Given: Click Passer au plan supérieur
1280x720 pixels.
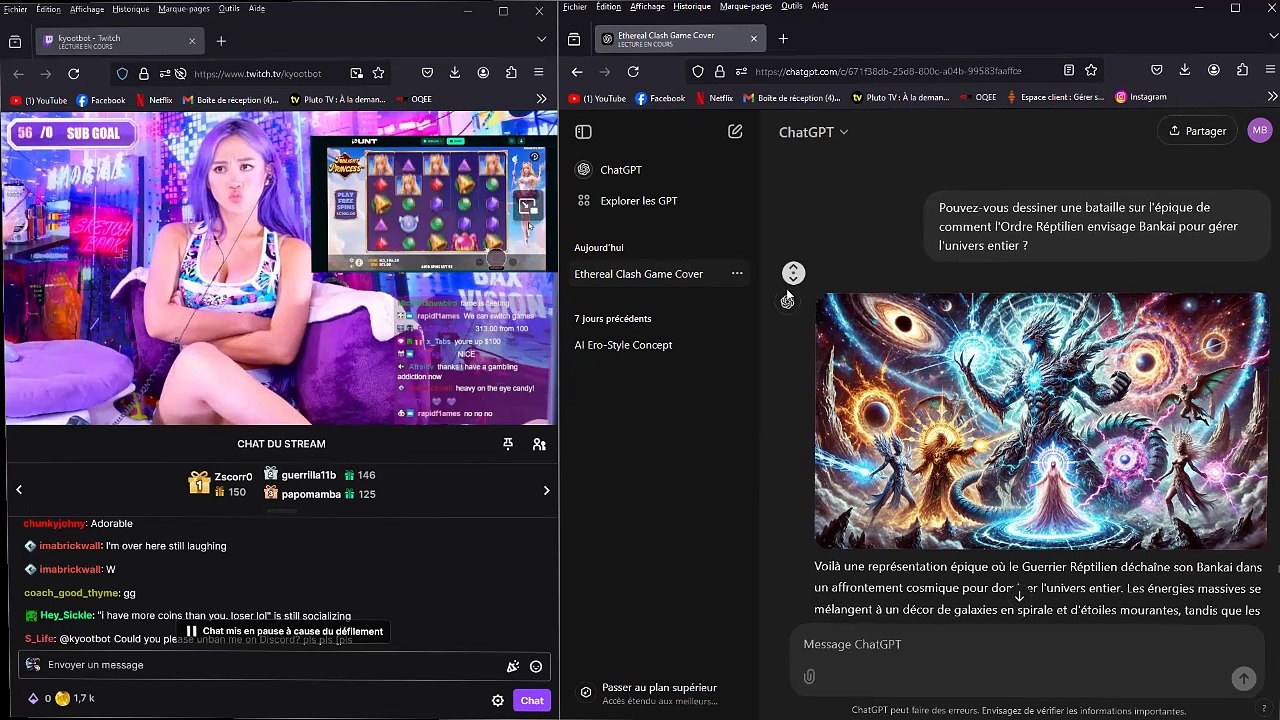Looking at the screenshot, I should (659, 688).
